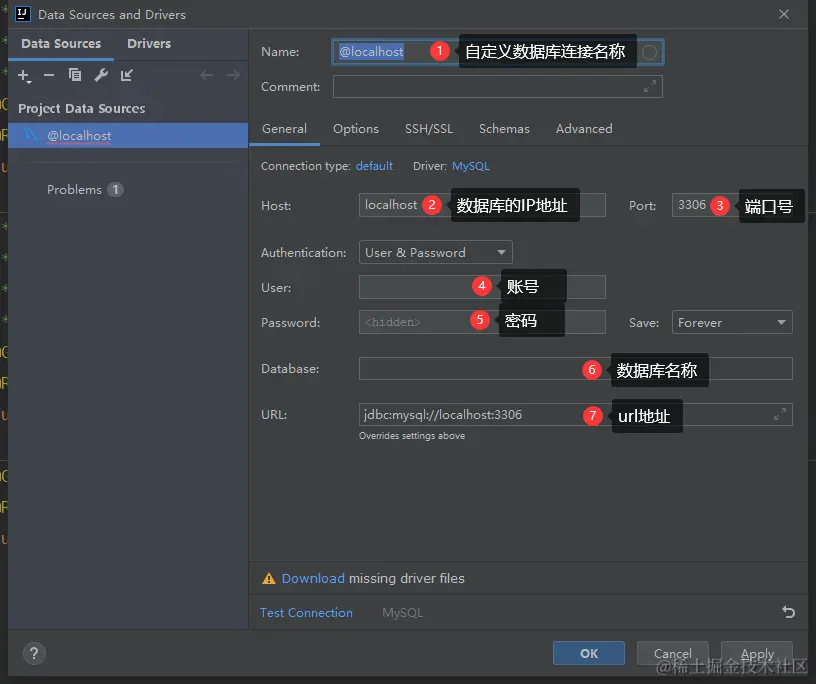Add a new data source with the plus icon
Viewport: 816px width, 684px height.
(x=23, y=75)
